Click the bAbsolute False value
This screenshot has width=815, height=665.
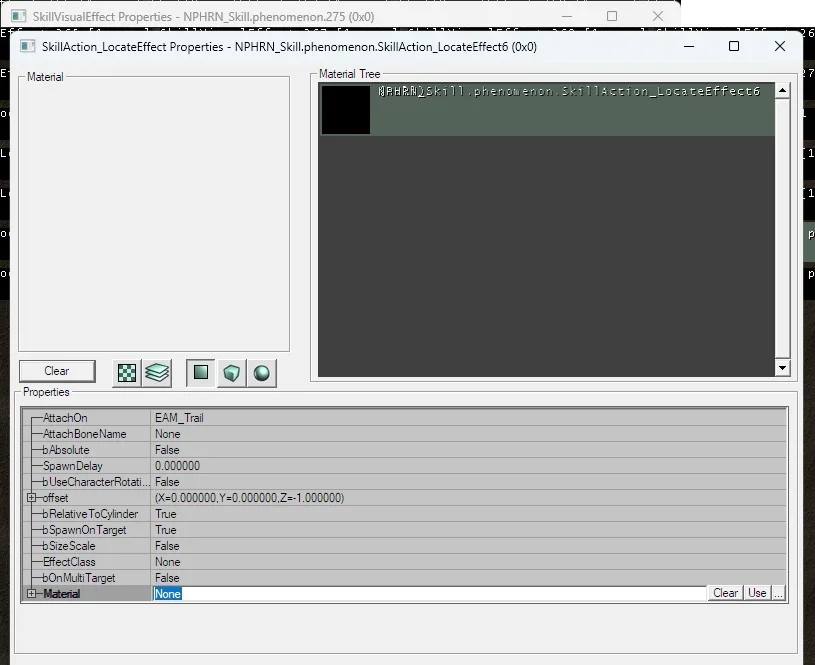[x=167, y=450]
